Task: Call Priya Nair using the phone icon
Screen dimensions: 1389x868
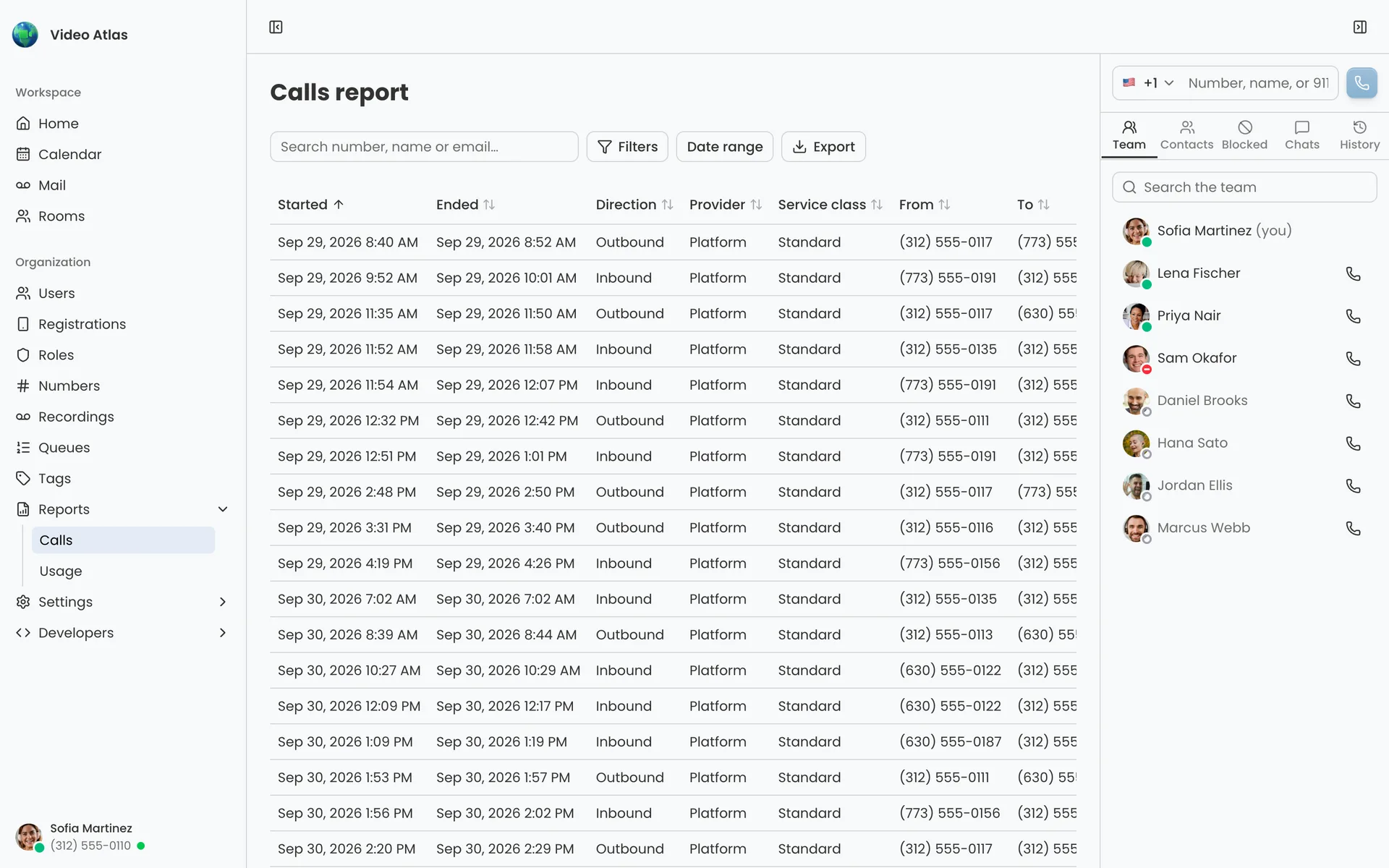Action: pos(1353,316)
